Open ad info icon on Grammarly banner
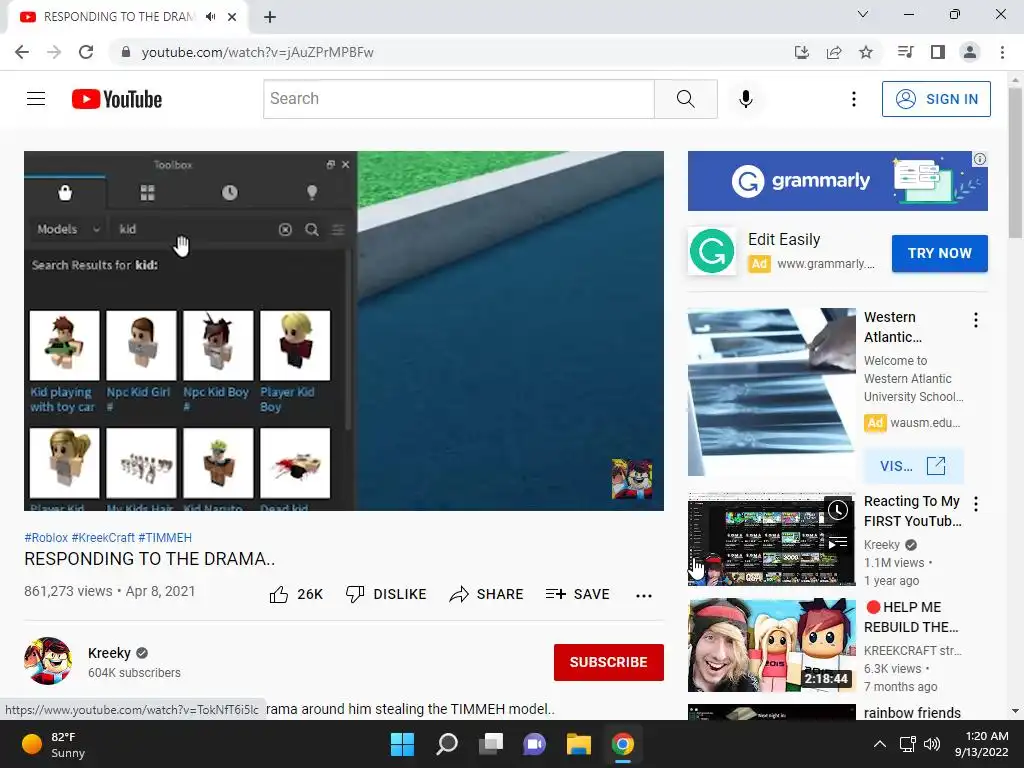 (980, 159)
